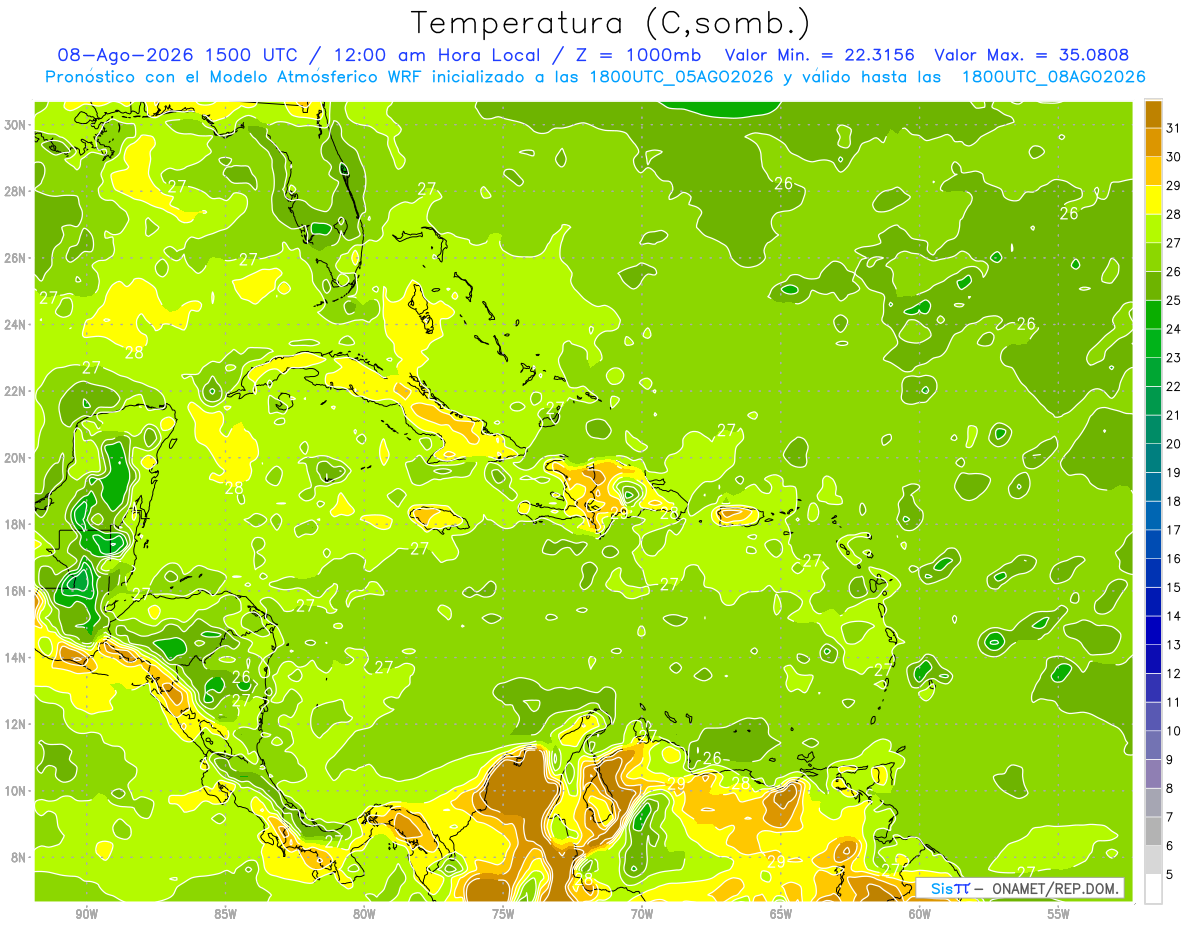Pick the purple legend swatch between 9 and 10
The height and width of the screenshot is (927, 1200).
(x=1153, y=745)
